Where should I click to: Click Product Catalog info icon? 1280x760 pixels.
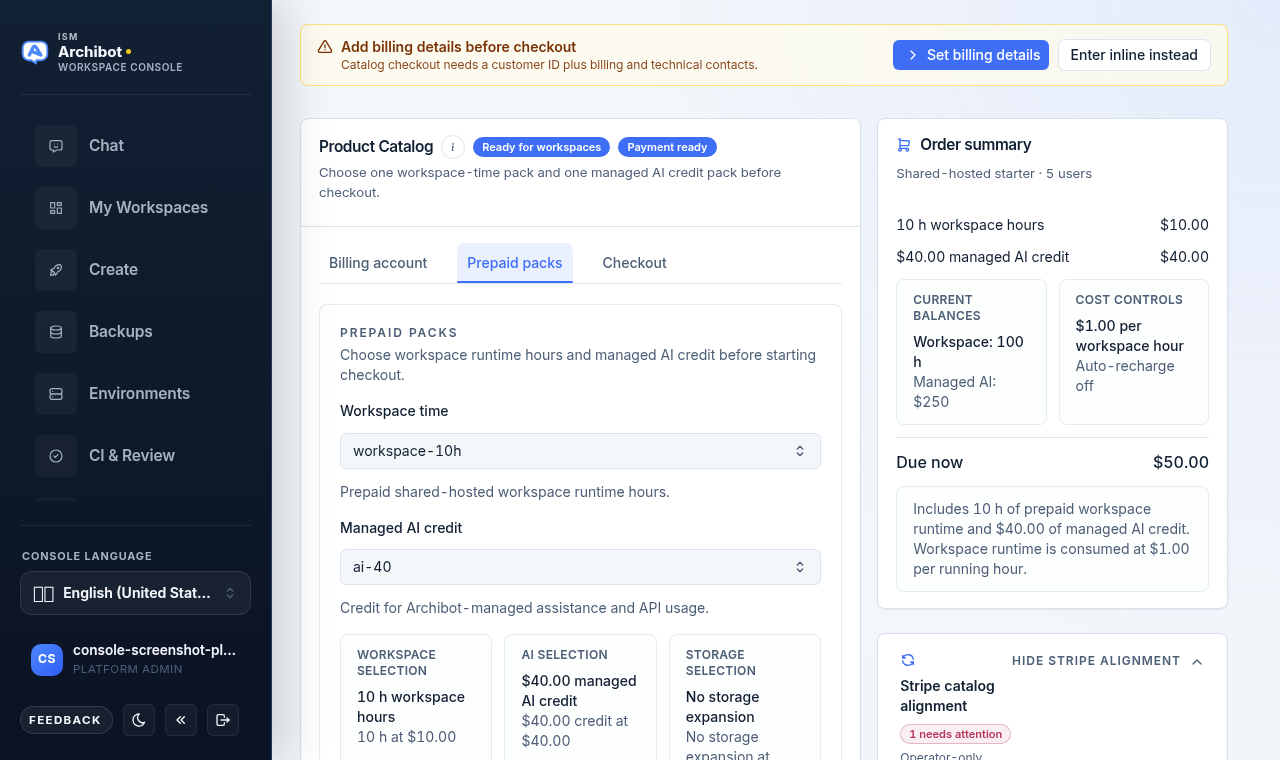[x=453, y=147]
